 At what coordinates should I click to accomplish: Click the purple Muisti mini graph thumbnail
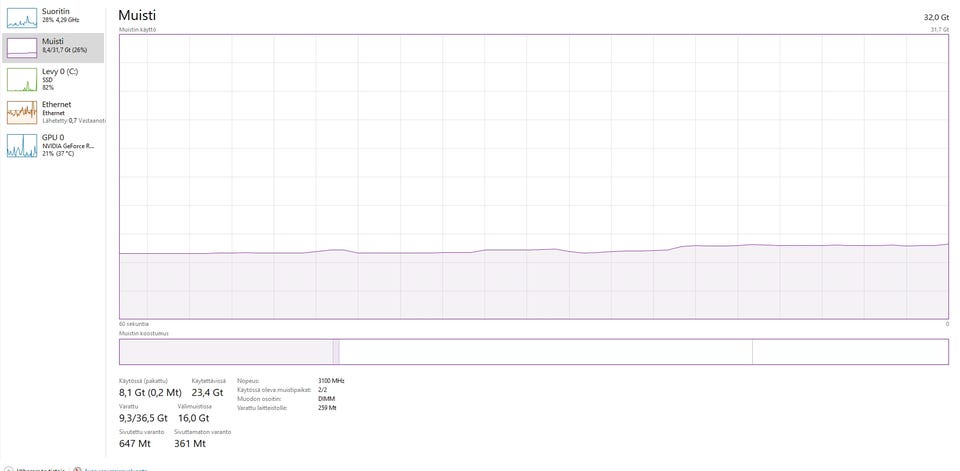(x=22, y=48)
